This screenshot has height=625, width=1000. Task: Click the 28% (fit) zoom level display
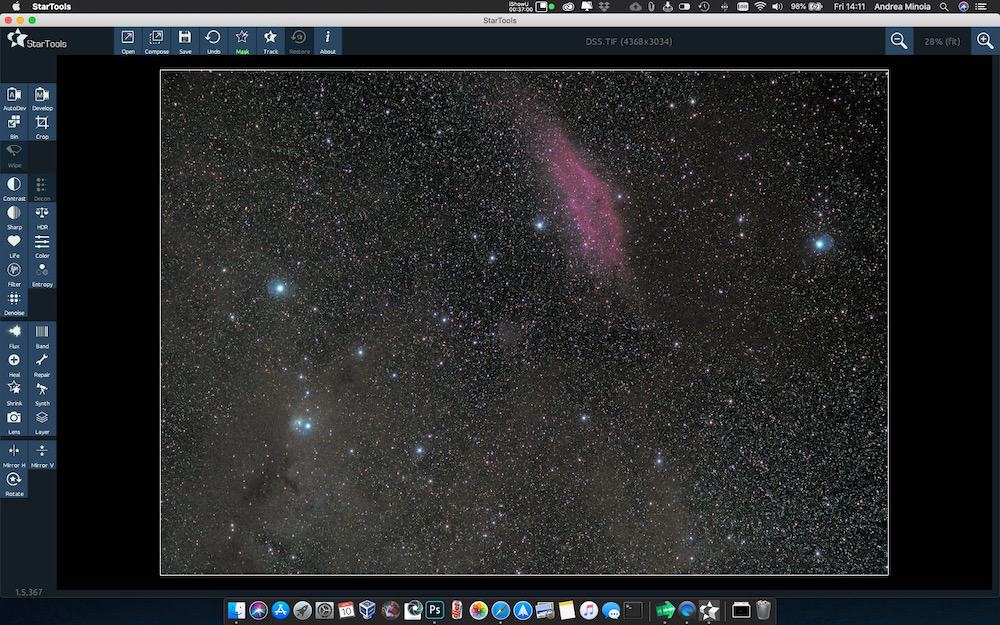pyautogui.click(x=941, y=41)
